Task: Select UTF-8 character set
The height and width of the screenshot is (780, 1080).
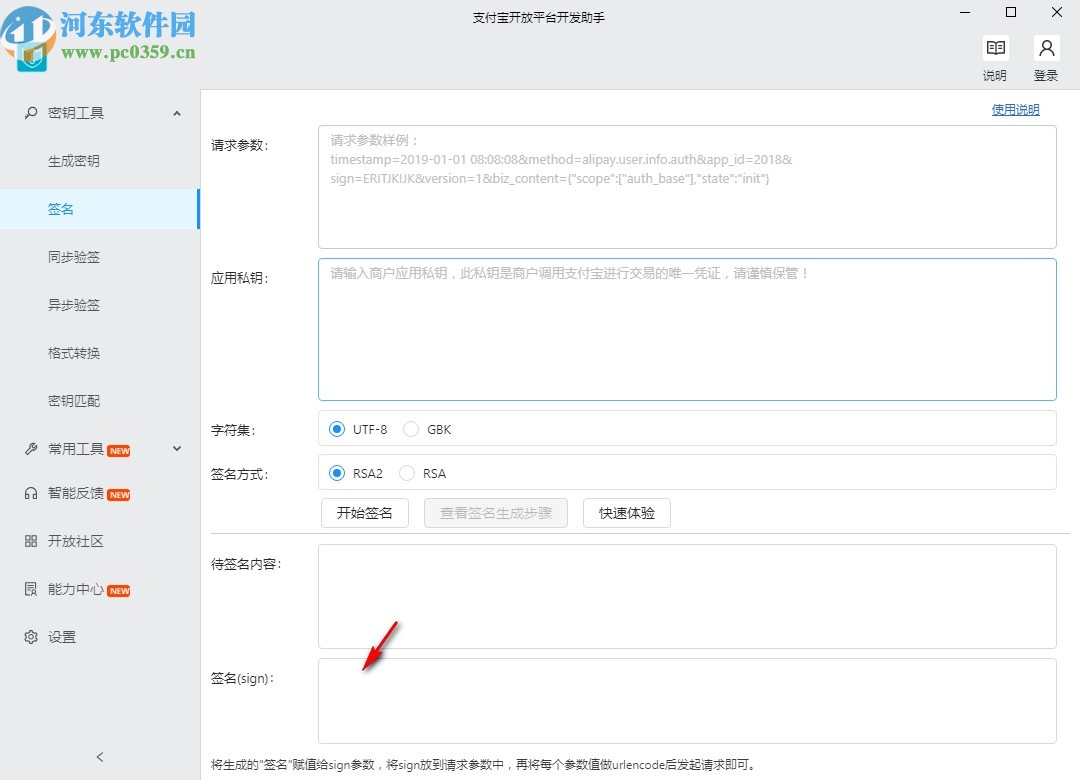Action: tap(337, 429)
